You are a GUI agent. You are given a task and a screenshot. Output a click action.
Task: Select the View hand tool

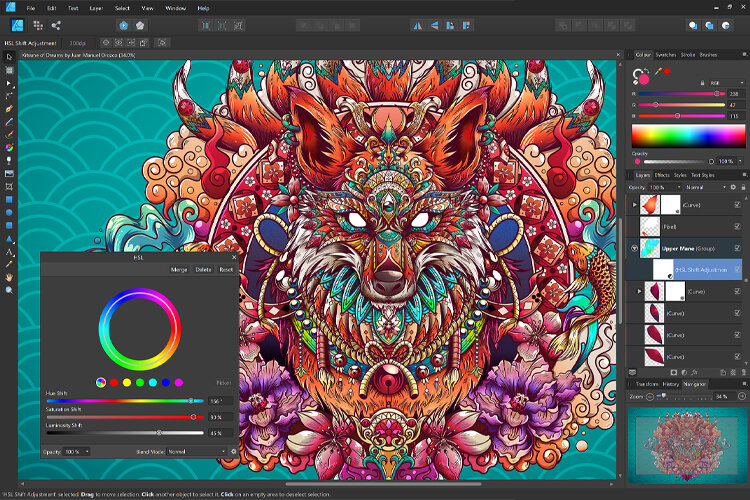(9, 277)
